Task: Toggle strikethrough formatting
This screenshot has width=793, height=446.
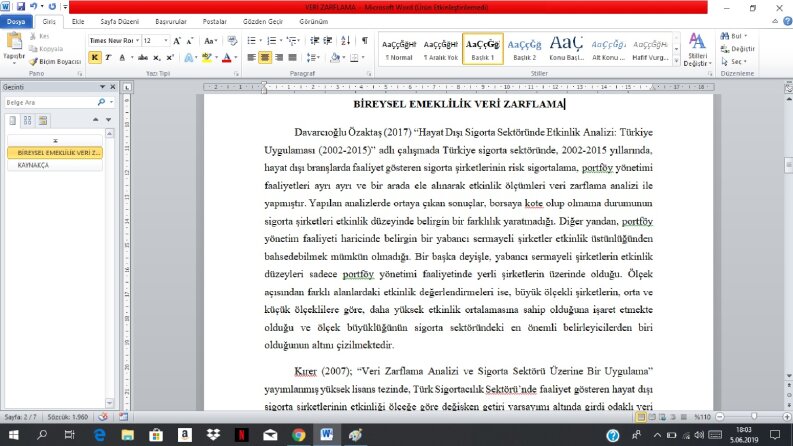Action: coord(143,58)
